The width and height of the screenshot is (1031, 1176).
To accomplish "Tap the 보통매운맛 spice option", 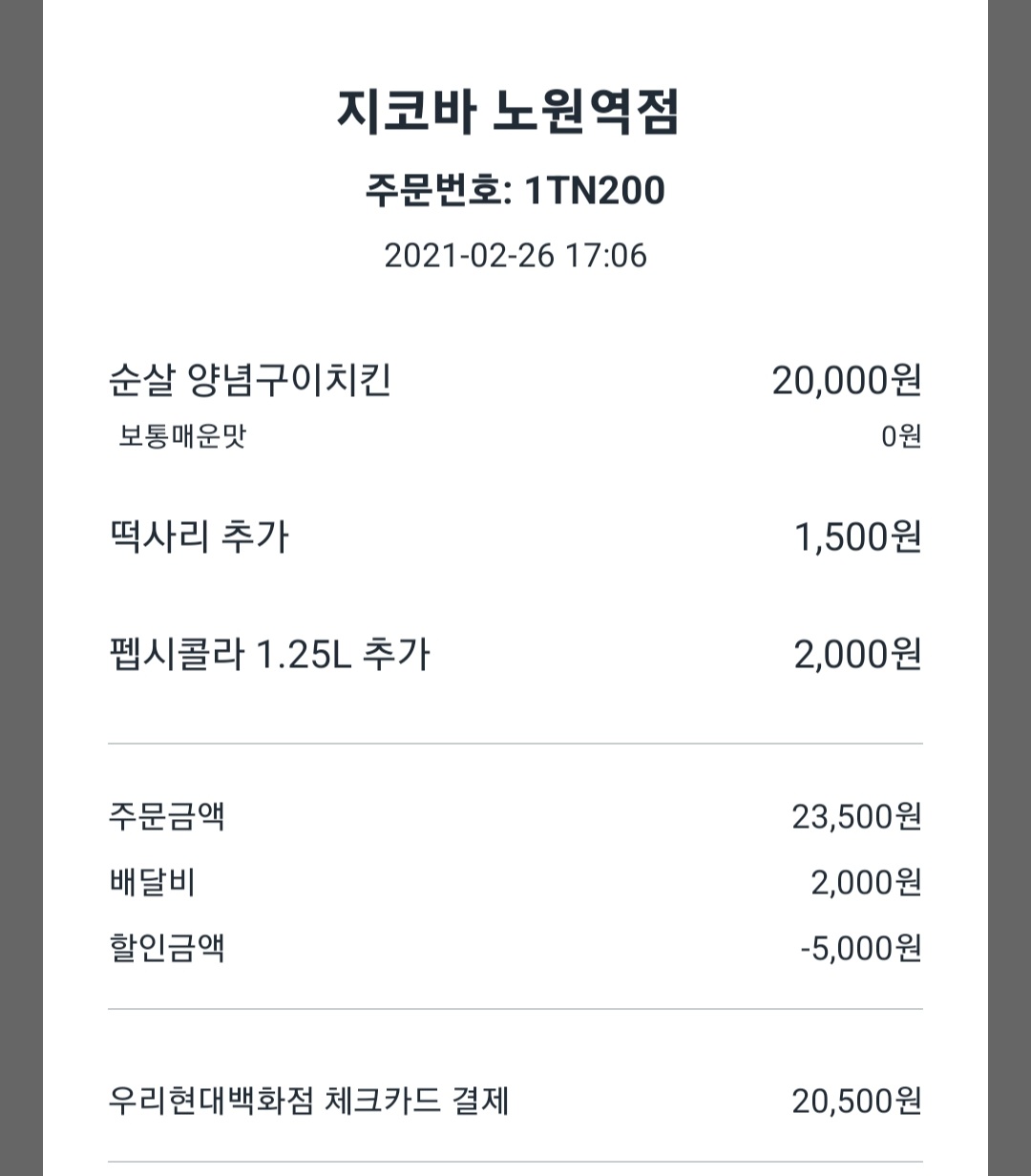I will click(x=182, y=437).
